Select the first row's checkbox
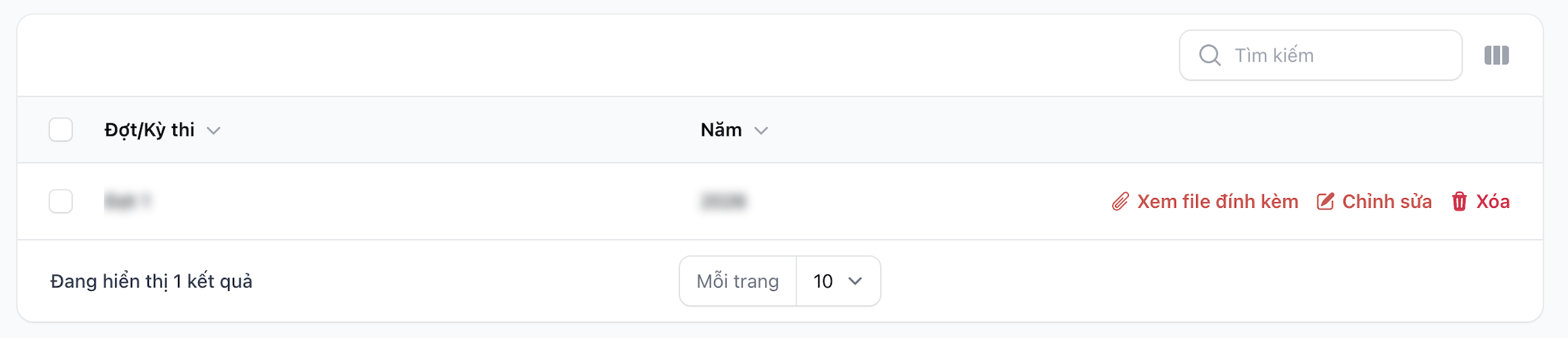 pyautogui.click(x=61, y=202)
